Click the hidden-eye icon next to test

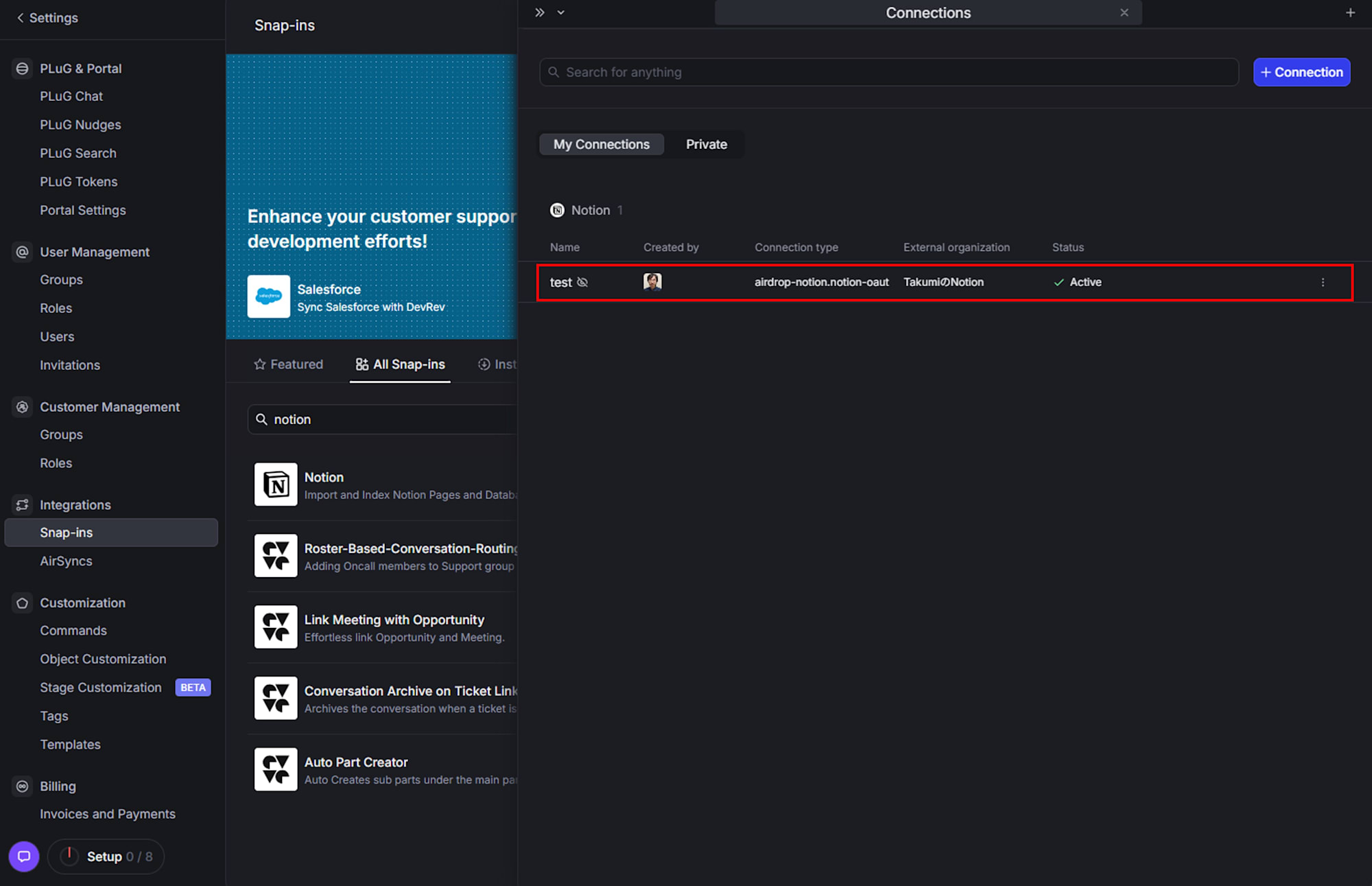(x=582, y=282)
